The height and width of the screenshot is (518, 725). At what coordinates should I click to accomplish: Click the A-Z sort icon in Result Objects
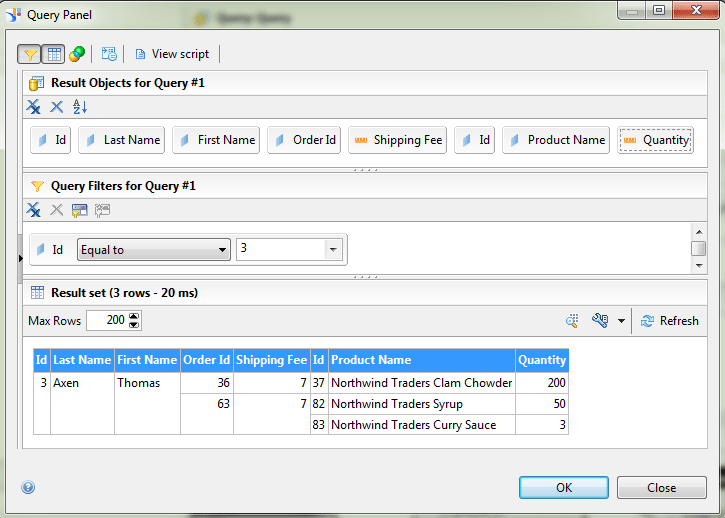coord(81,107)
